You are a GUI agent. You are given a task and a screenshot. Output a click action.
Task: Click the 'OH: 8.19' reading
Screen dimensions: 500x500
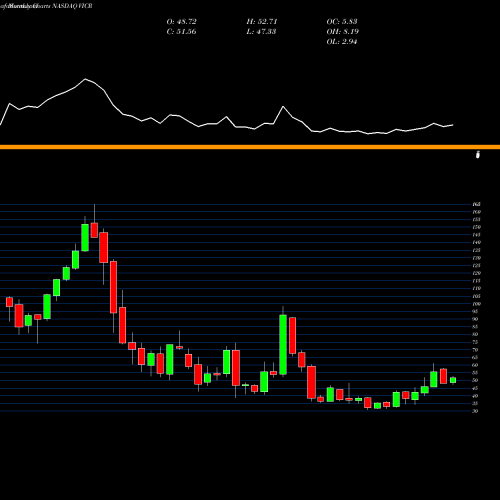coord(342,32)
